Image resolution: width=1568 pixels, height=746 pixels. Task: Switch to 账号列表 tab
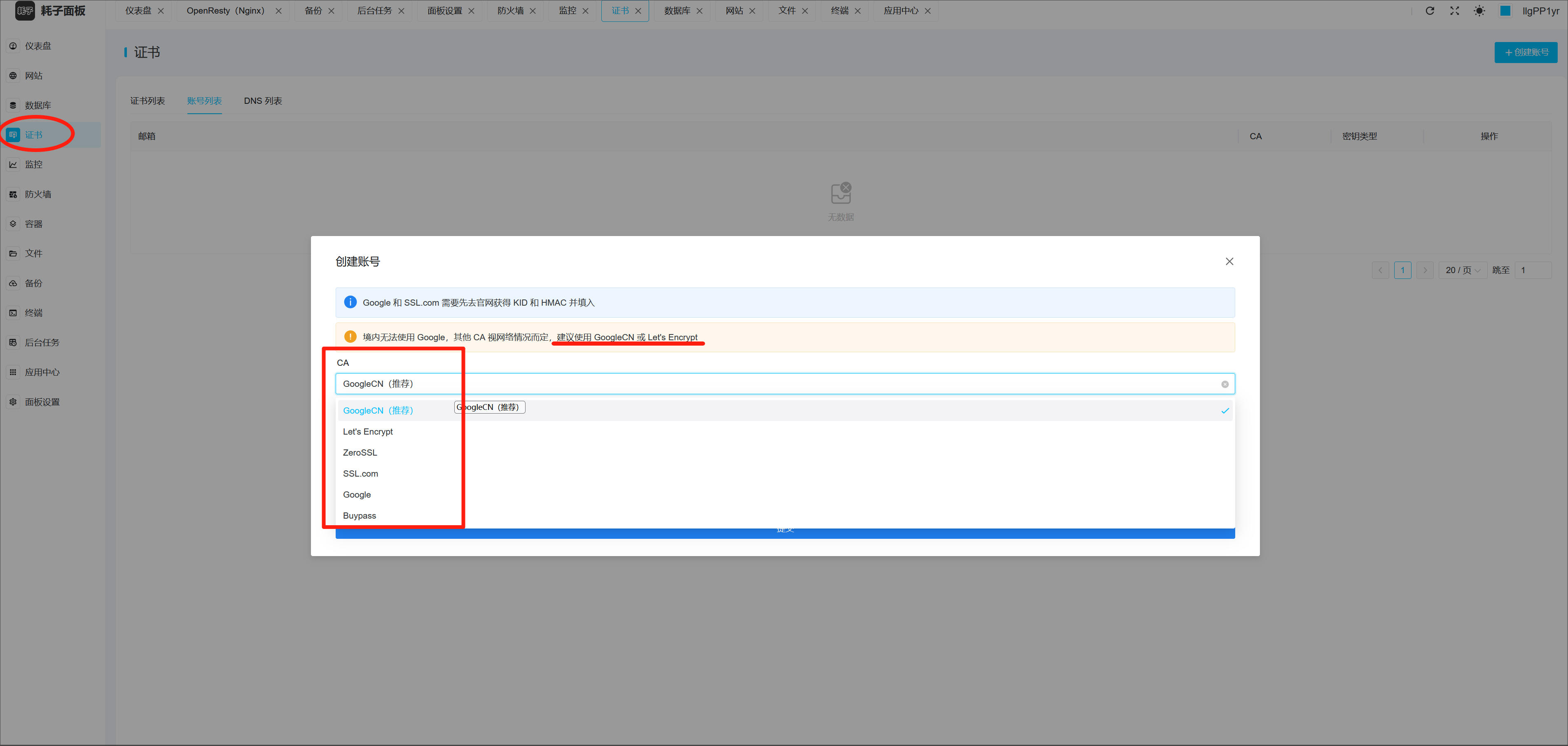click(205, 101)
